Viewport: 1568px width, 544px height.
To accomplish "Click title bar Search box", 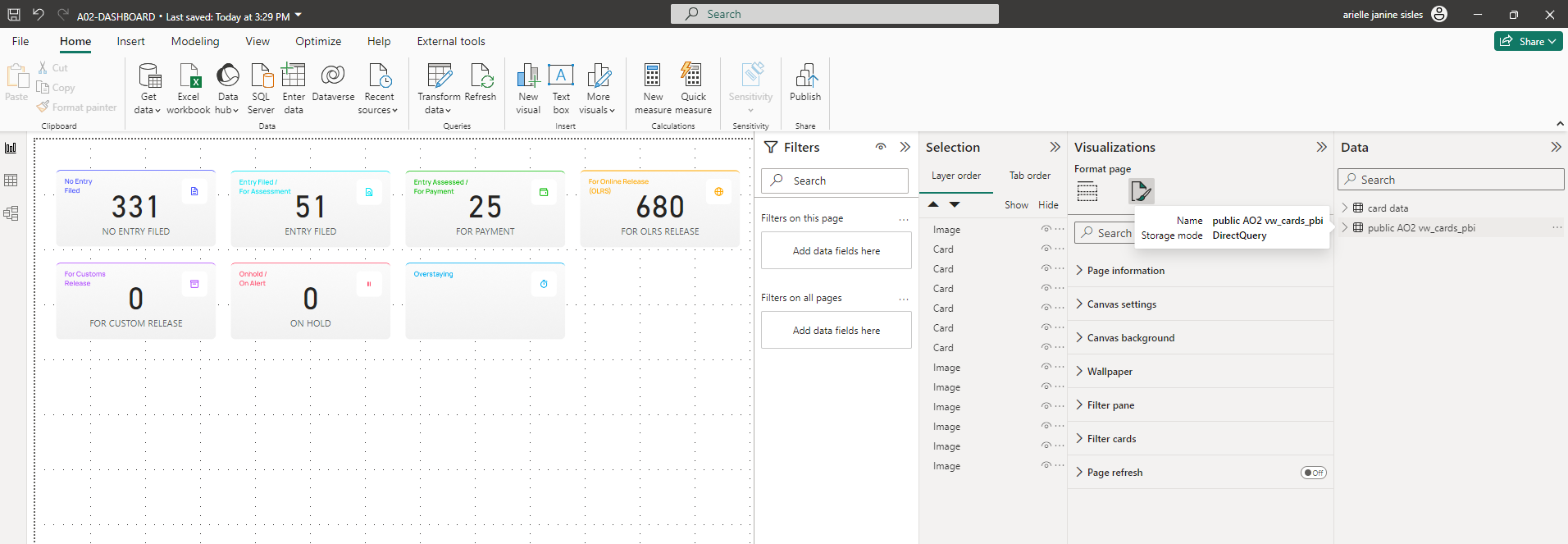I will pos(835,14).
